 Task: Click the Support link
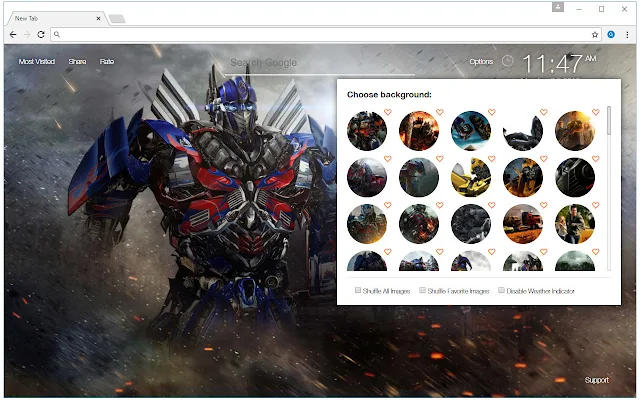click(597, 380)
